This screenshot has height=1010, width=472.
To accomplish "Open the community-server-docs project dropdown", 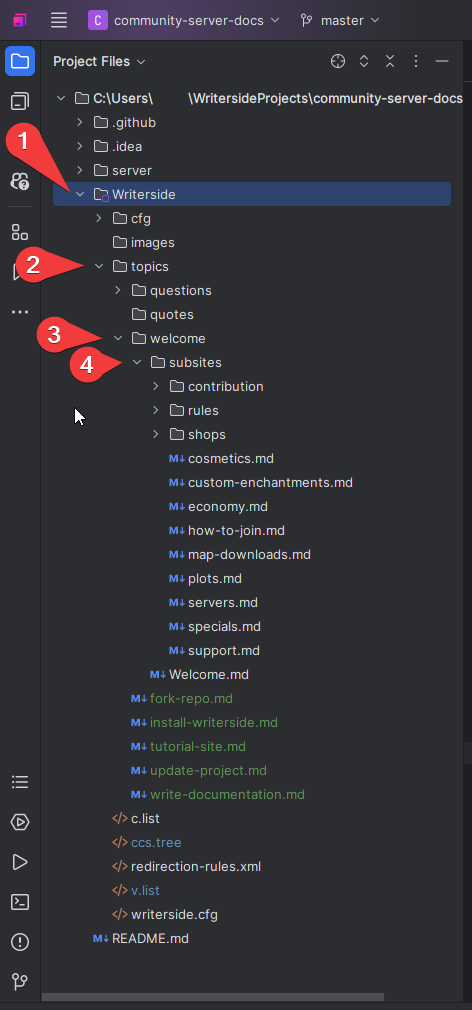I will pyautogui.click(x=184, y=21).
